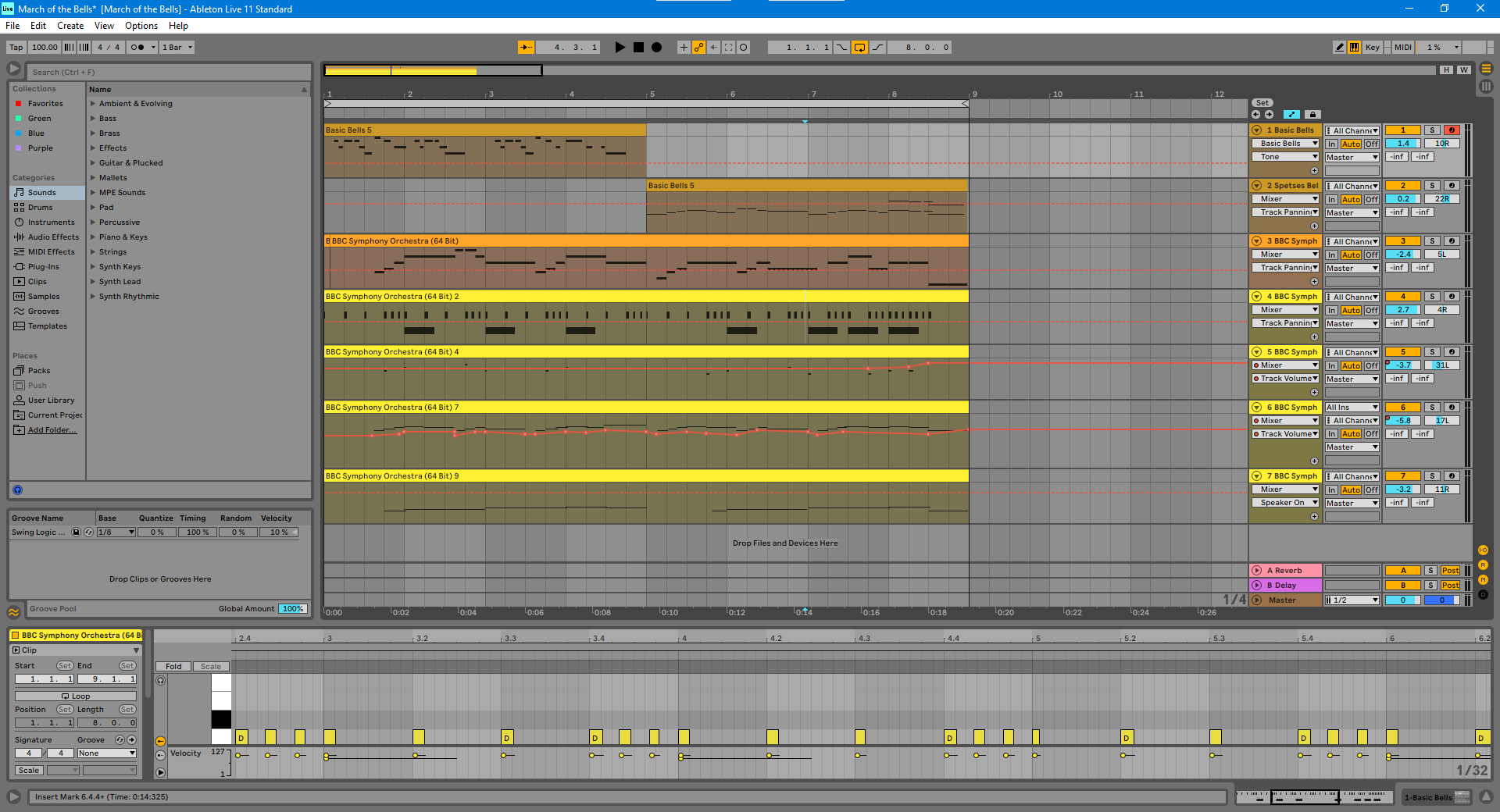Commit groove on clip panel
Viewport: 1500px width, 812px height.
tap(131, 740)
